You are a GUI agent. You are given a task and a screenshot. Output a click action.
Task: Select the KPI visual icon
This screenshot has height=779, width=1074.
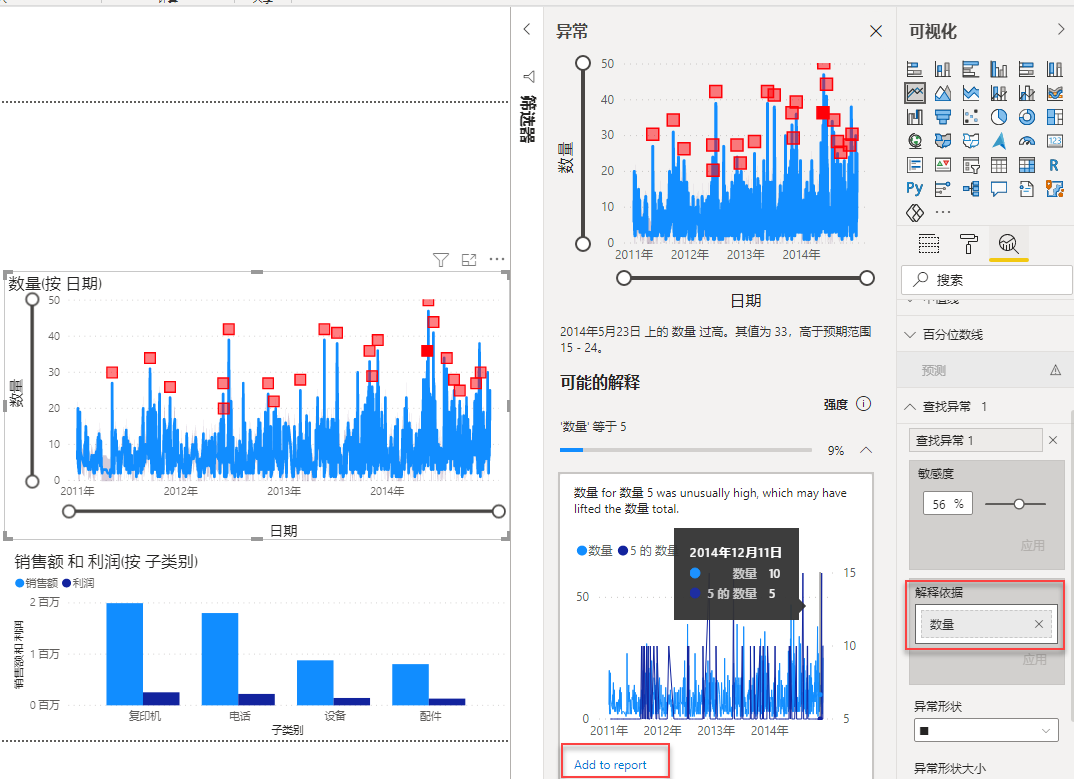[942, 164]
